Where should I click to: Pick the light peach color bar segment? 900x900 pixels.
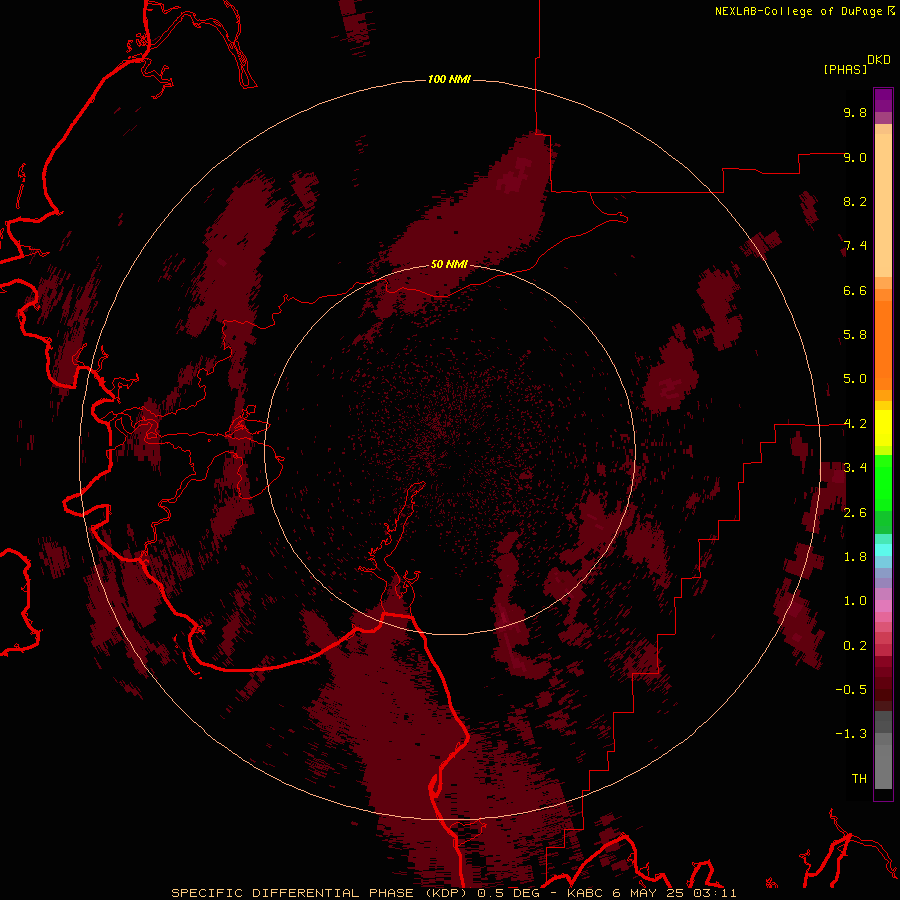point(883,205)
